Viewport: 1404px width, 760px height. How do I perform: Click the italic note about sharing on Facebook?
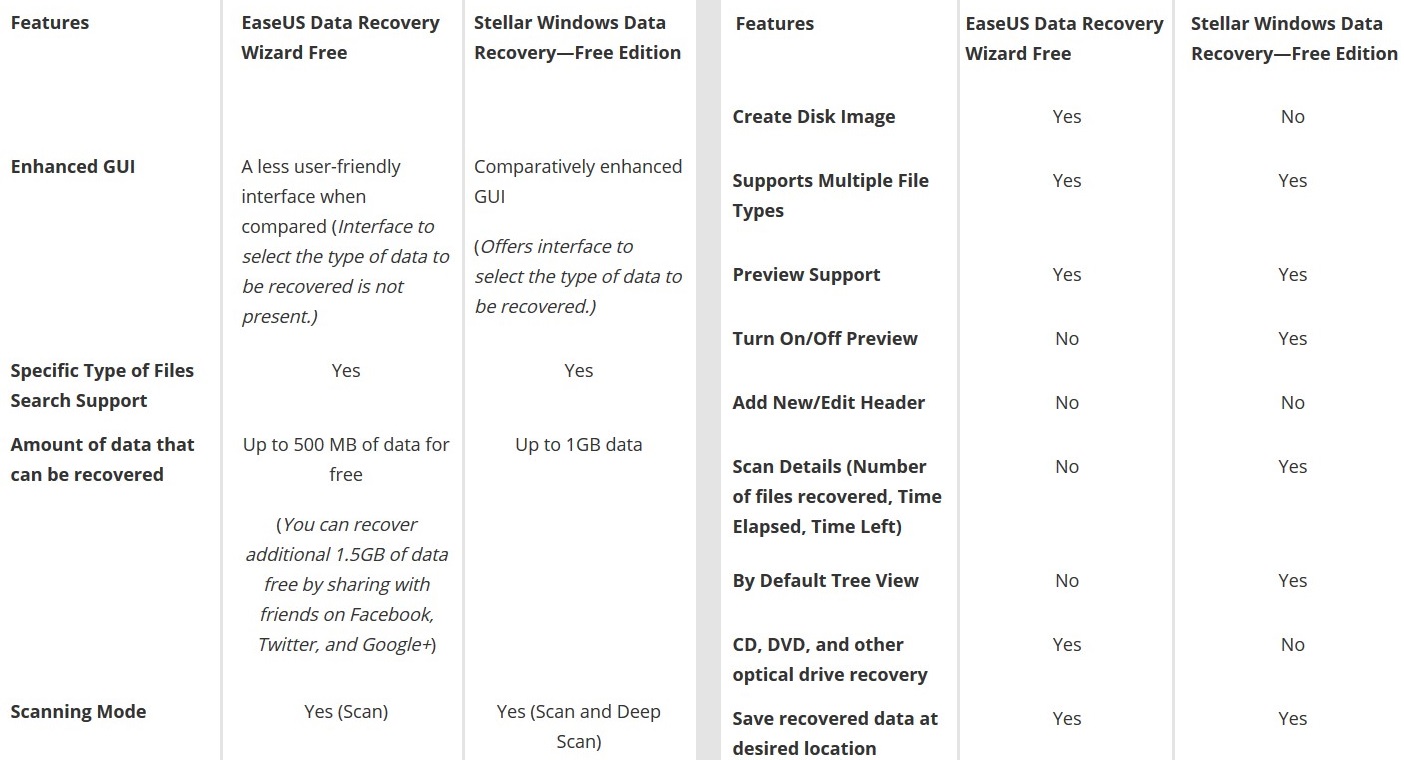pyautogui.click(x=346, y=584)
